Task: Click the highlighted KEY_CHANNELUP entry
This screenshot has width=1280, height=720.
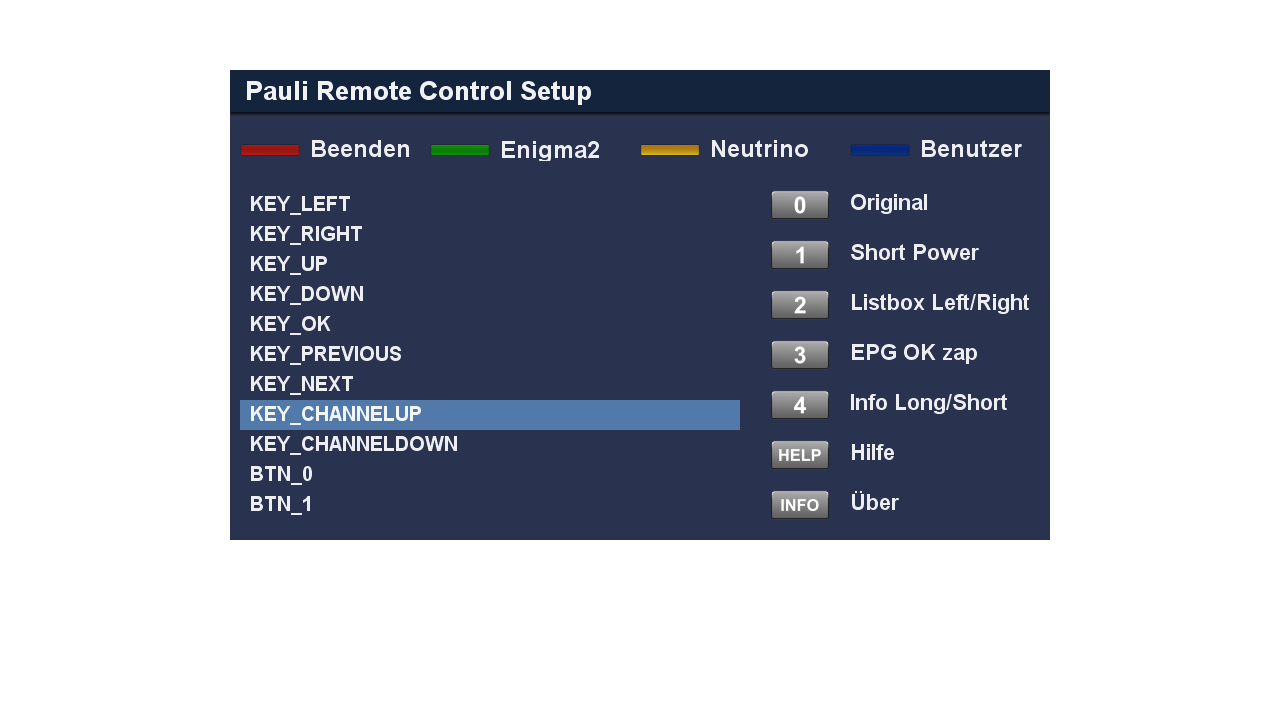Action: [489, 414]
